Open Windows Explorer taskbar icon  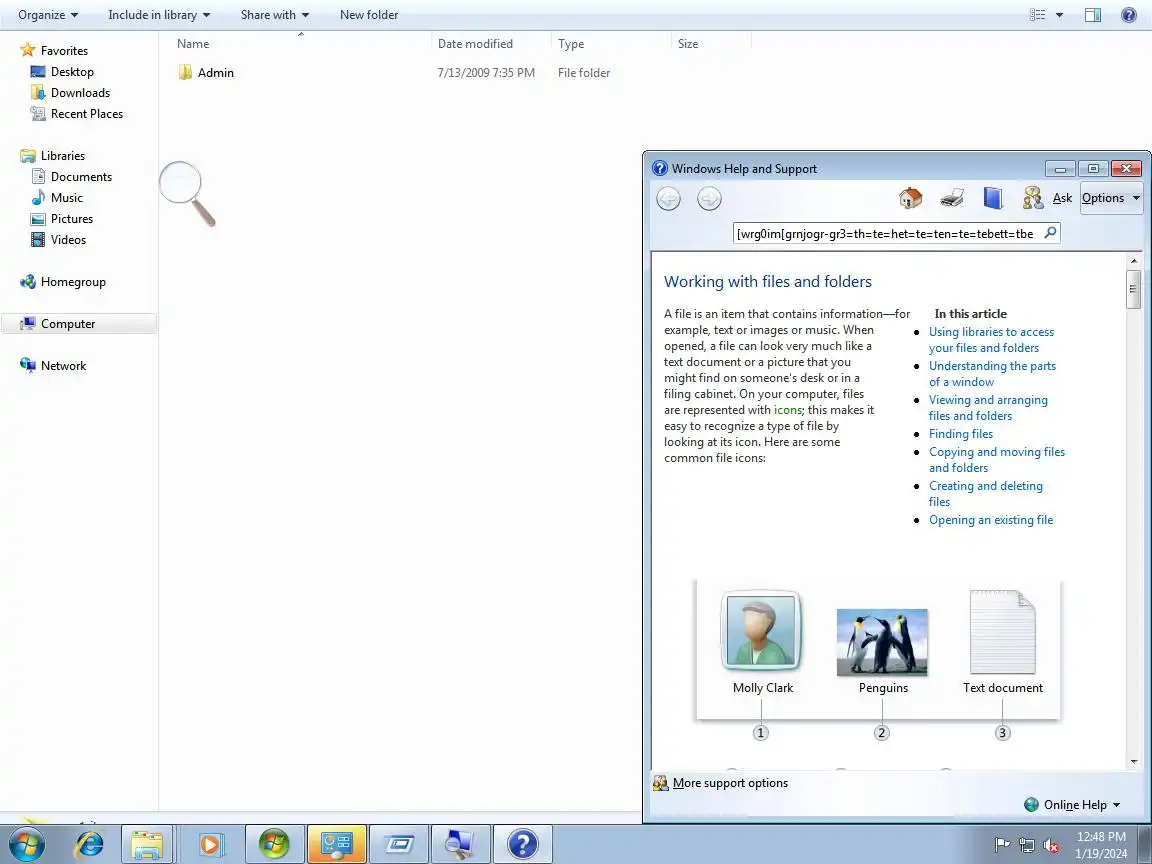(147, 844)
